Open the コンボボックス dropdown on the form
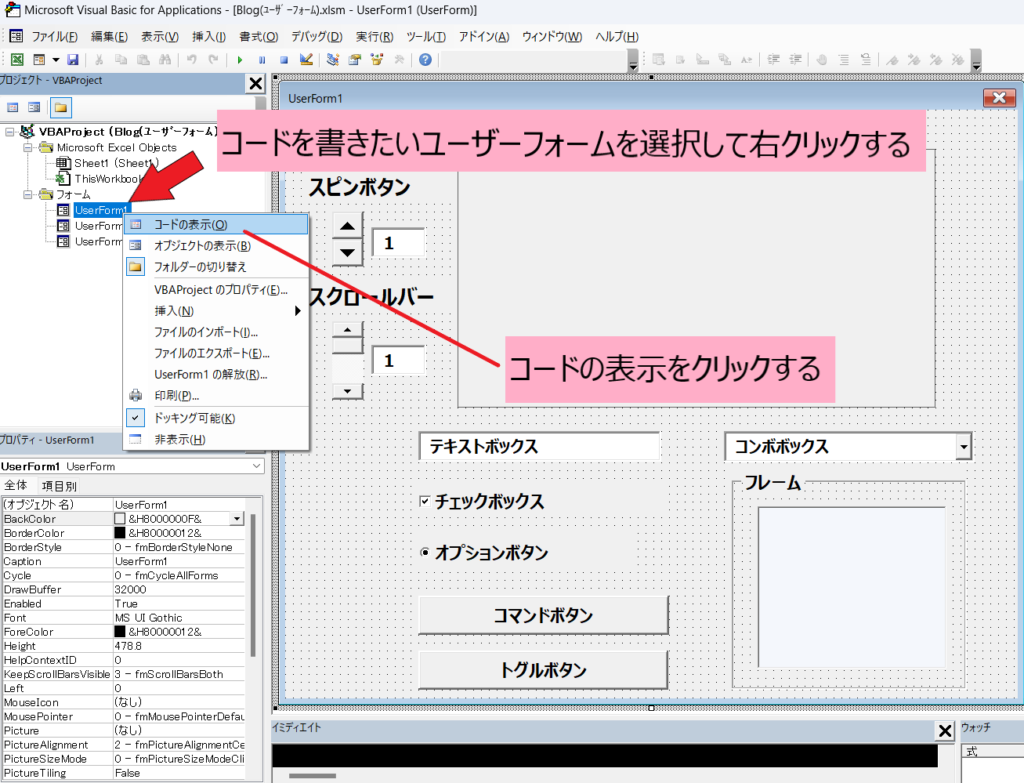 point(963,447)
